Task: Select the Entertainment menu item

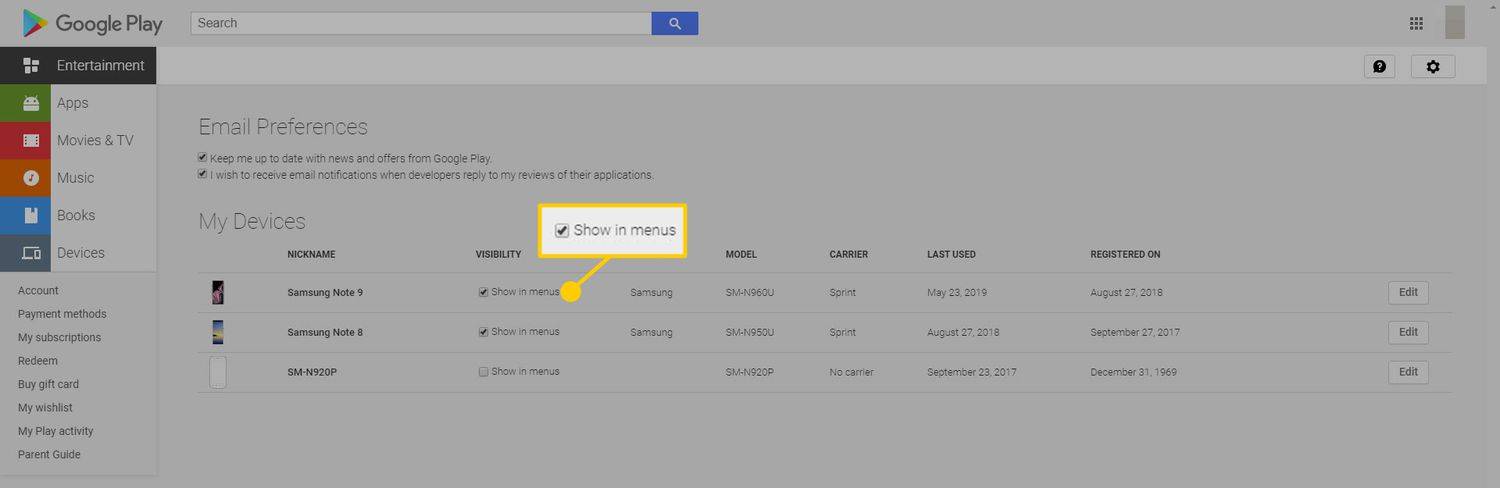Action: coord(78,66)
